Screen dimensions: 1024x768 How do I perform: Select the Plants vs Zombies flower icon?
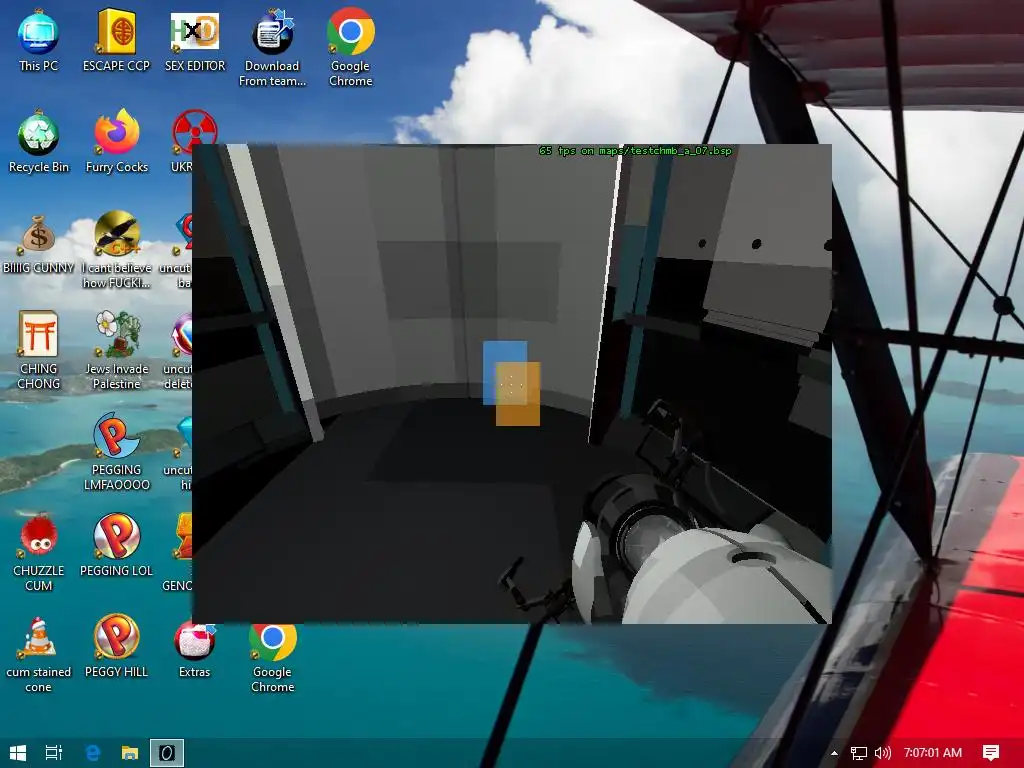[x=116, y=351]
